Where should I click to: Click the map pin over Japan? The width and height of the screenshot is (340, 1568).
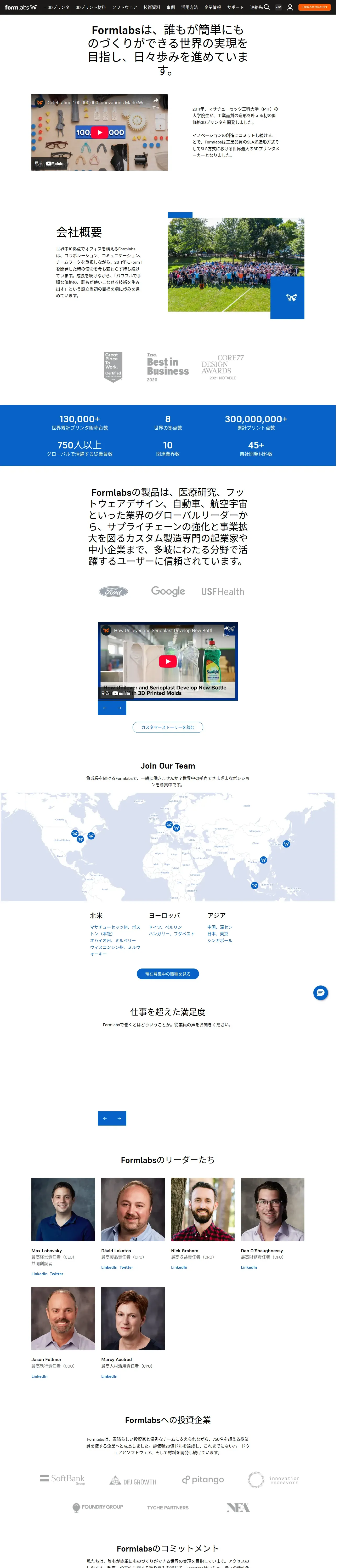click(286, 844)
